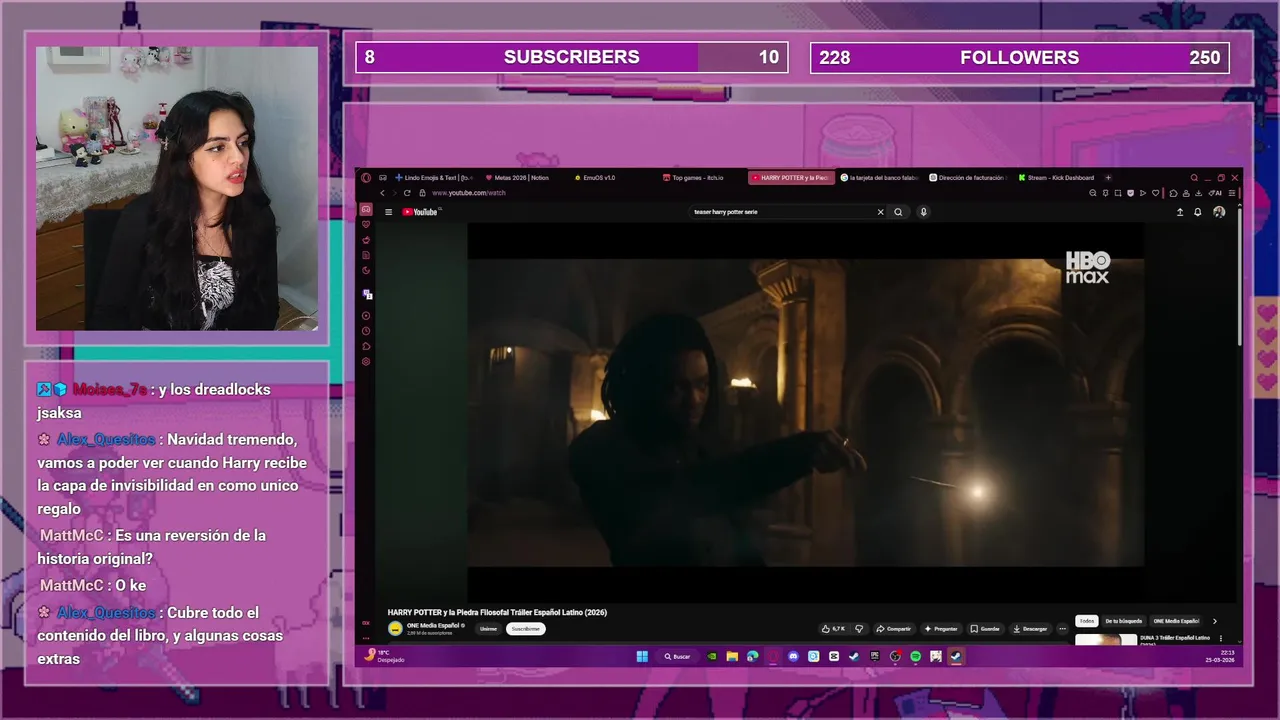Open the Twitch icon in Opera sidebar
1280x720 pixels.
366,295
